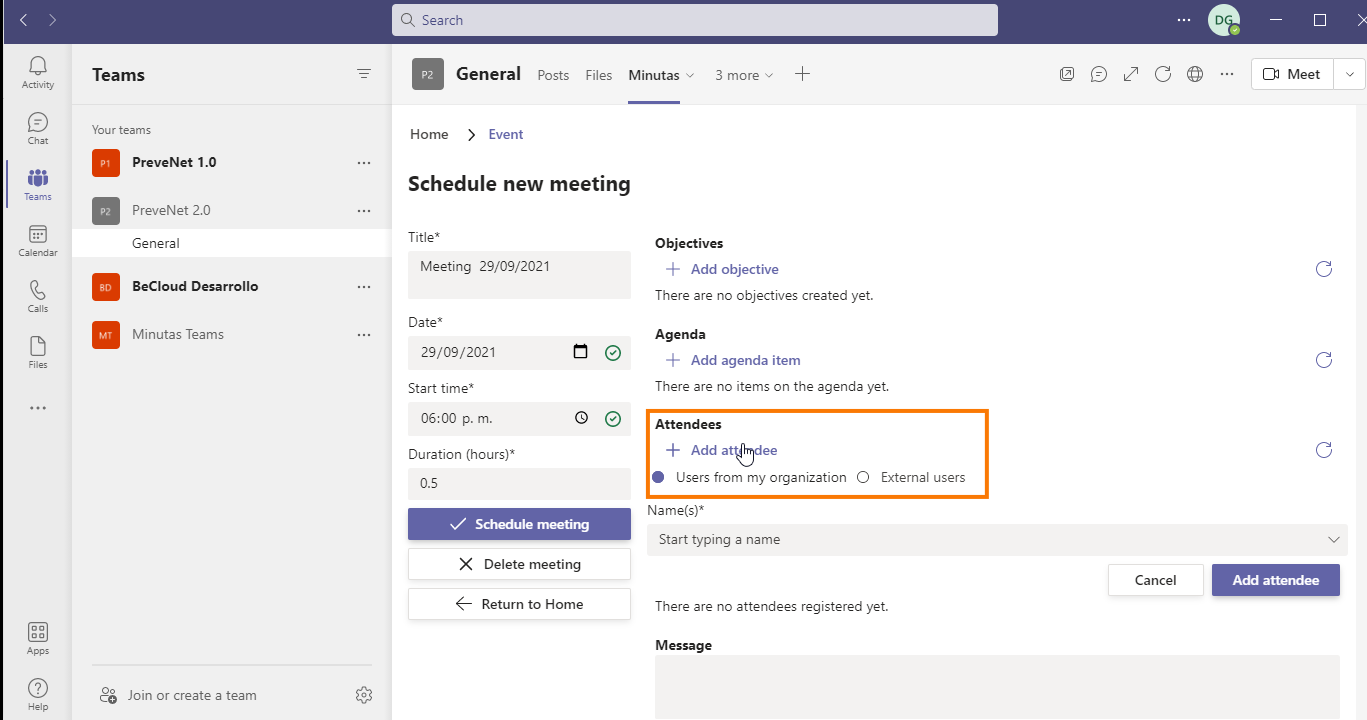The height and width of the screenshot is (720, 1367).
Task: Start a meeting with Meet button
Action: click(x=1292, y=74)
